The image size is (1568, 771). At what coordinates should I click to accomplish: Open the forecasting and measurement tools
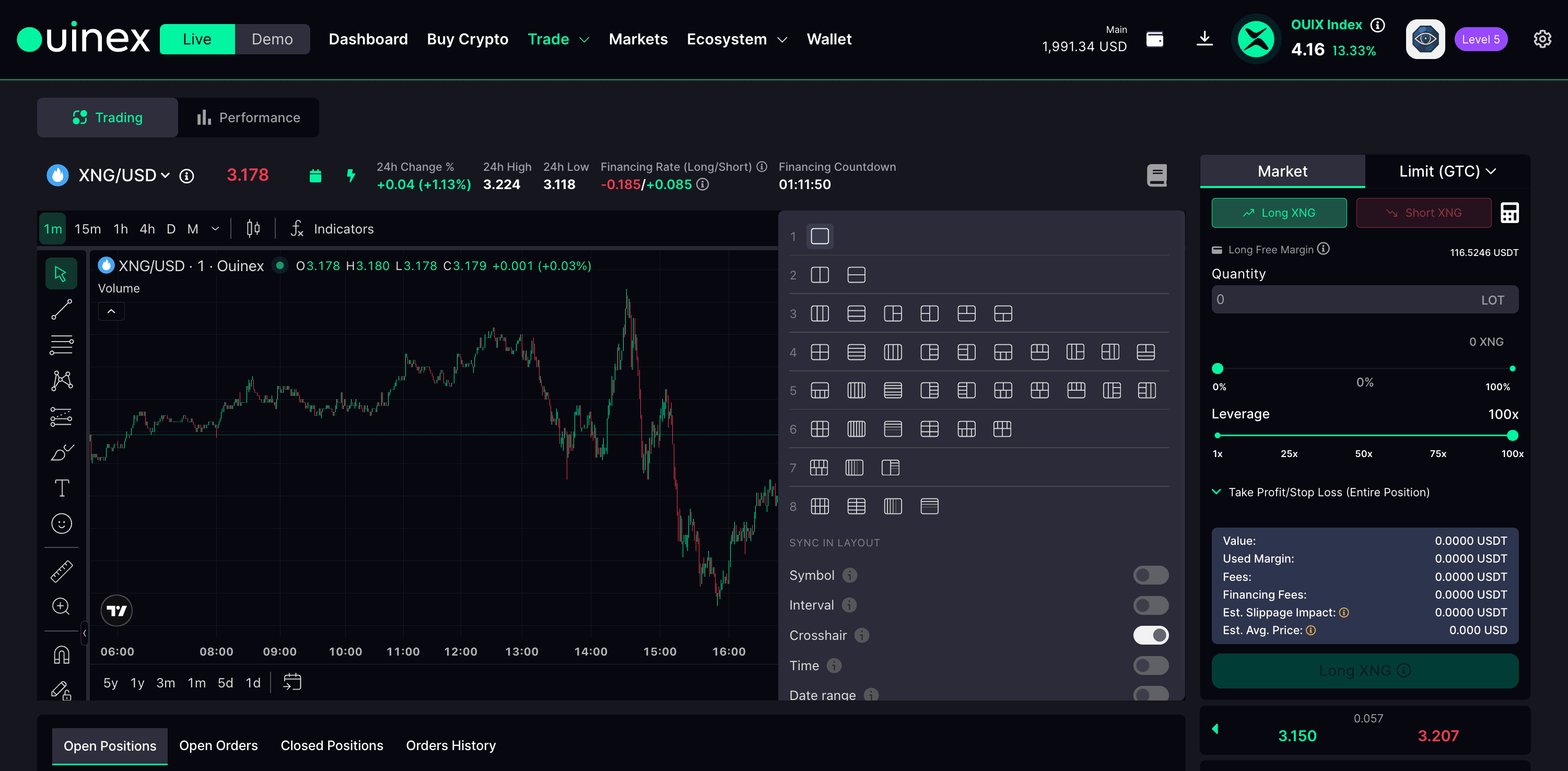(x=61, y=417)
